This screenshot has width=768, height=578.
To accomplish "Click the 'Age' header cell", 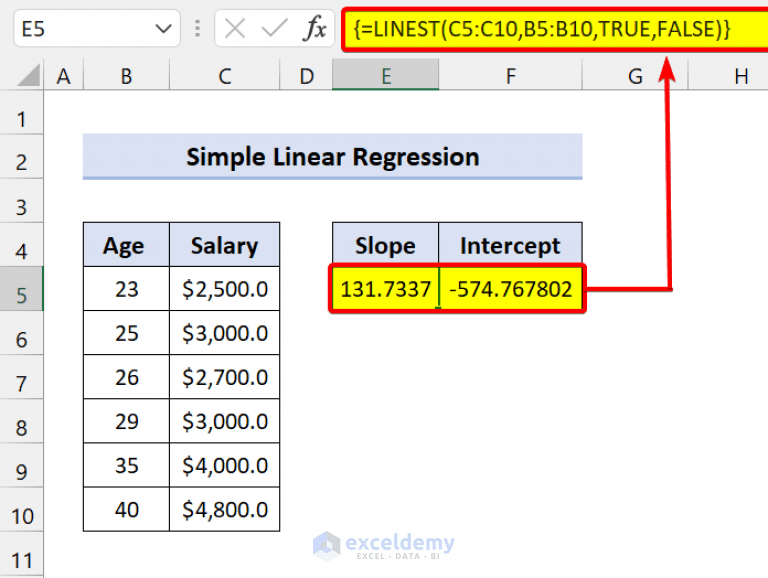I will 126,245.
